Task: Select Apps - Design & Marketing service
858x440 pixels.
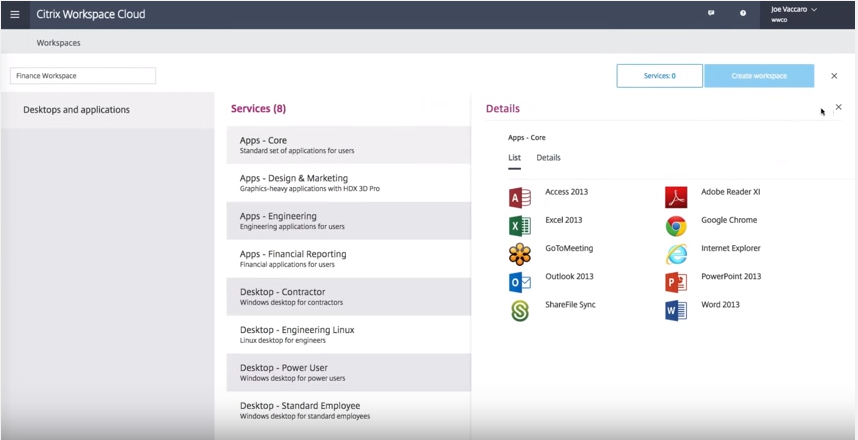Action: tap(349, 183)
